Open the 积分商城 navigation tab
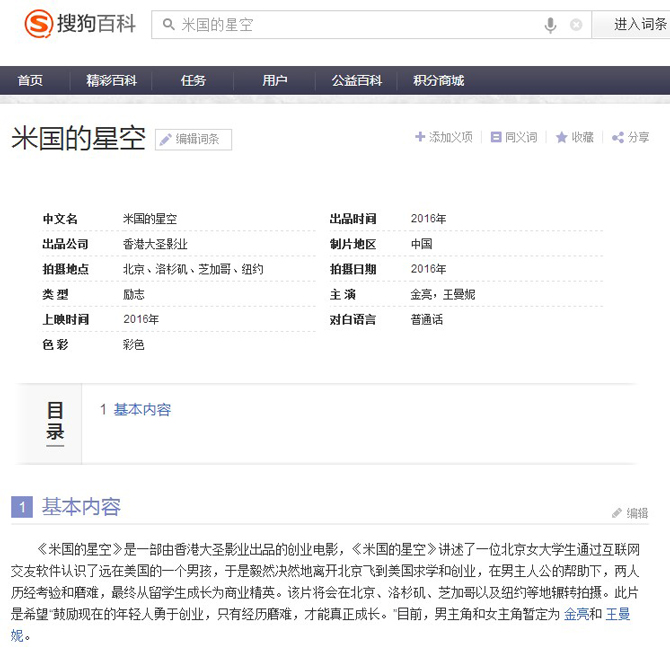 click(x=438, y=81)
